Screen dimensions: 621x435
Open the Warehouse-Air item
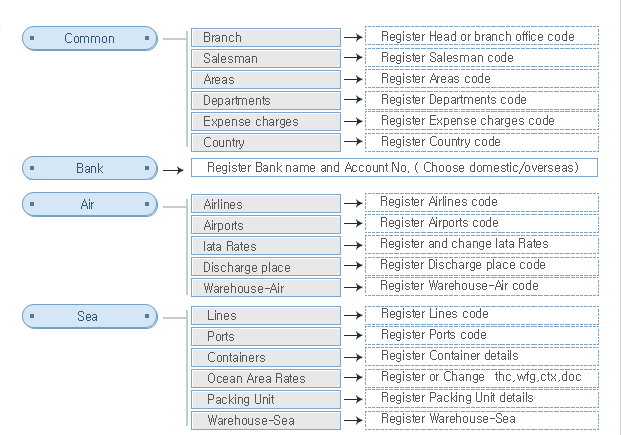tap(265, 288)
